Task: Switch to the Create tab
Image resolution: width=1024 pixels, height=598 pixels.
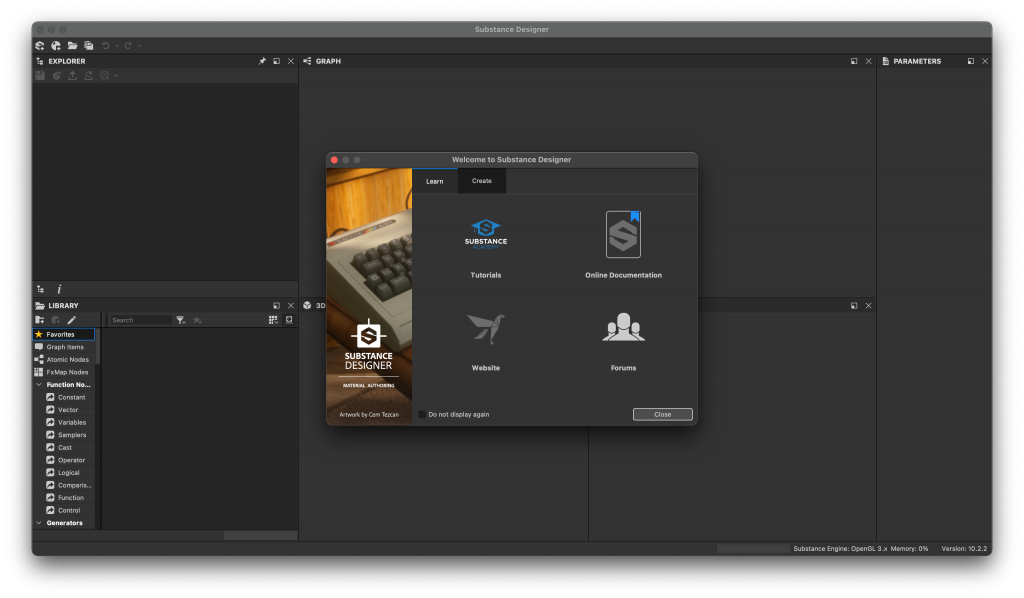Action: pos(482,181)
